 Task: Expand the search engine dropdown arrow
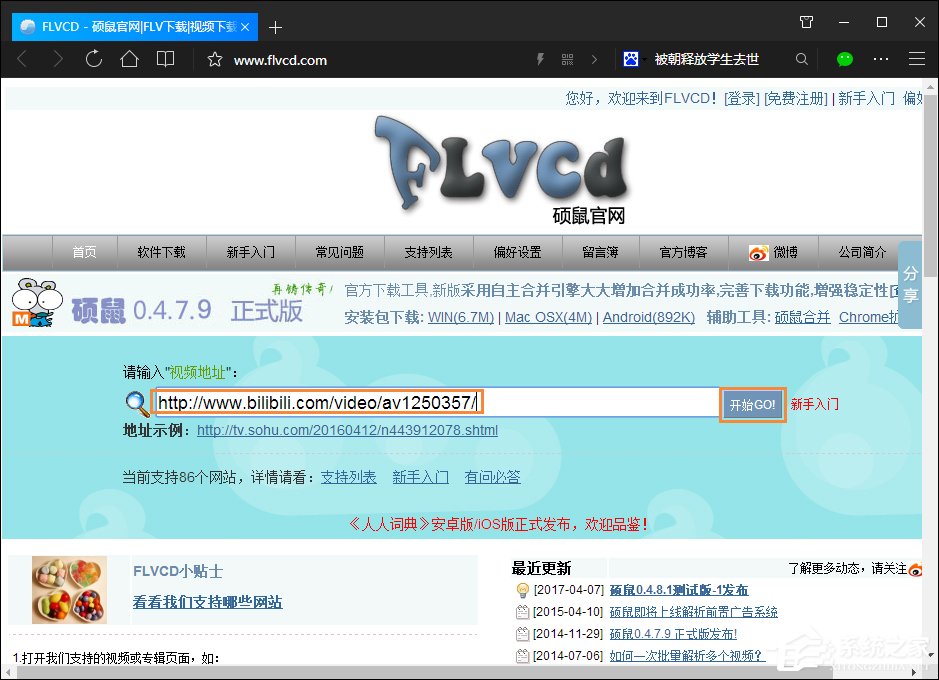click(x=647, y=60)
